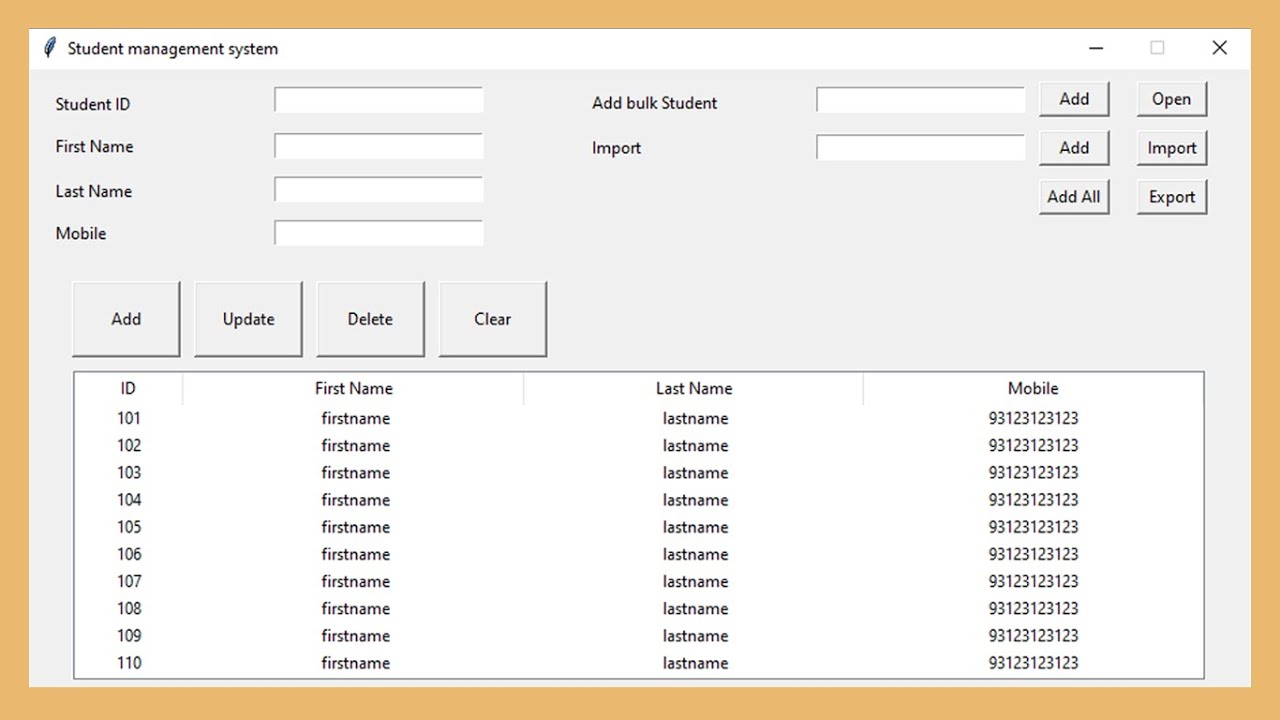Image resolution: width=1280 pixels, height=720 pixels.
Task: Click lastname cell in row 106
Action: [x=695, y=554]
